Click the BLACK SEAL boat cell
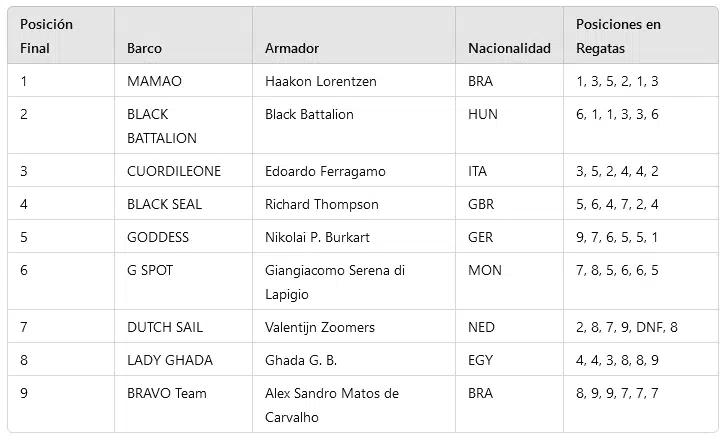This screenshot has width=724, height=438. click(x=164, y=204)
